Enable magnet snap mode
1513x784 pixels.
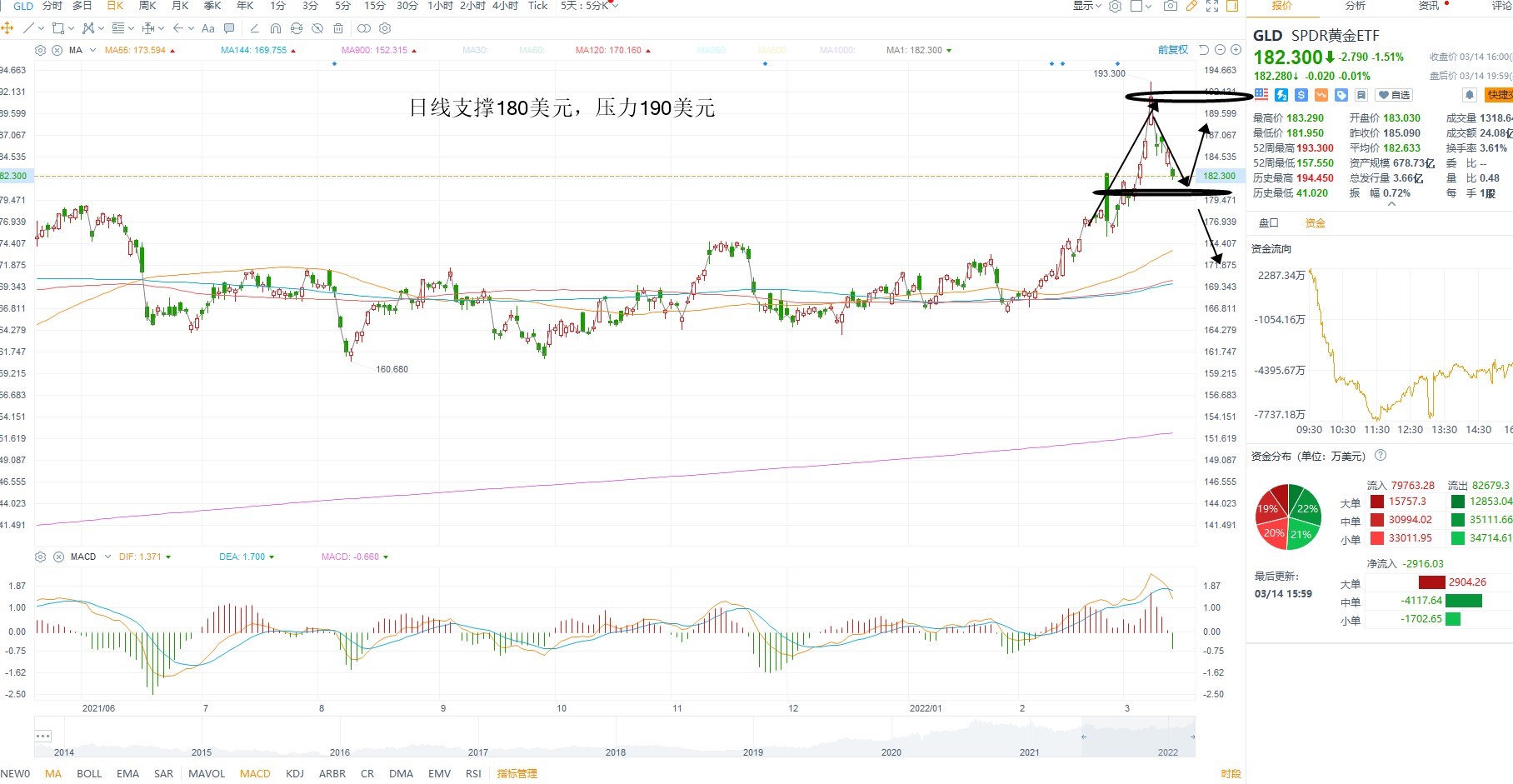coord(276,28)
